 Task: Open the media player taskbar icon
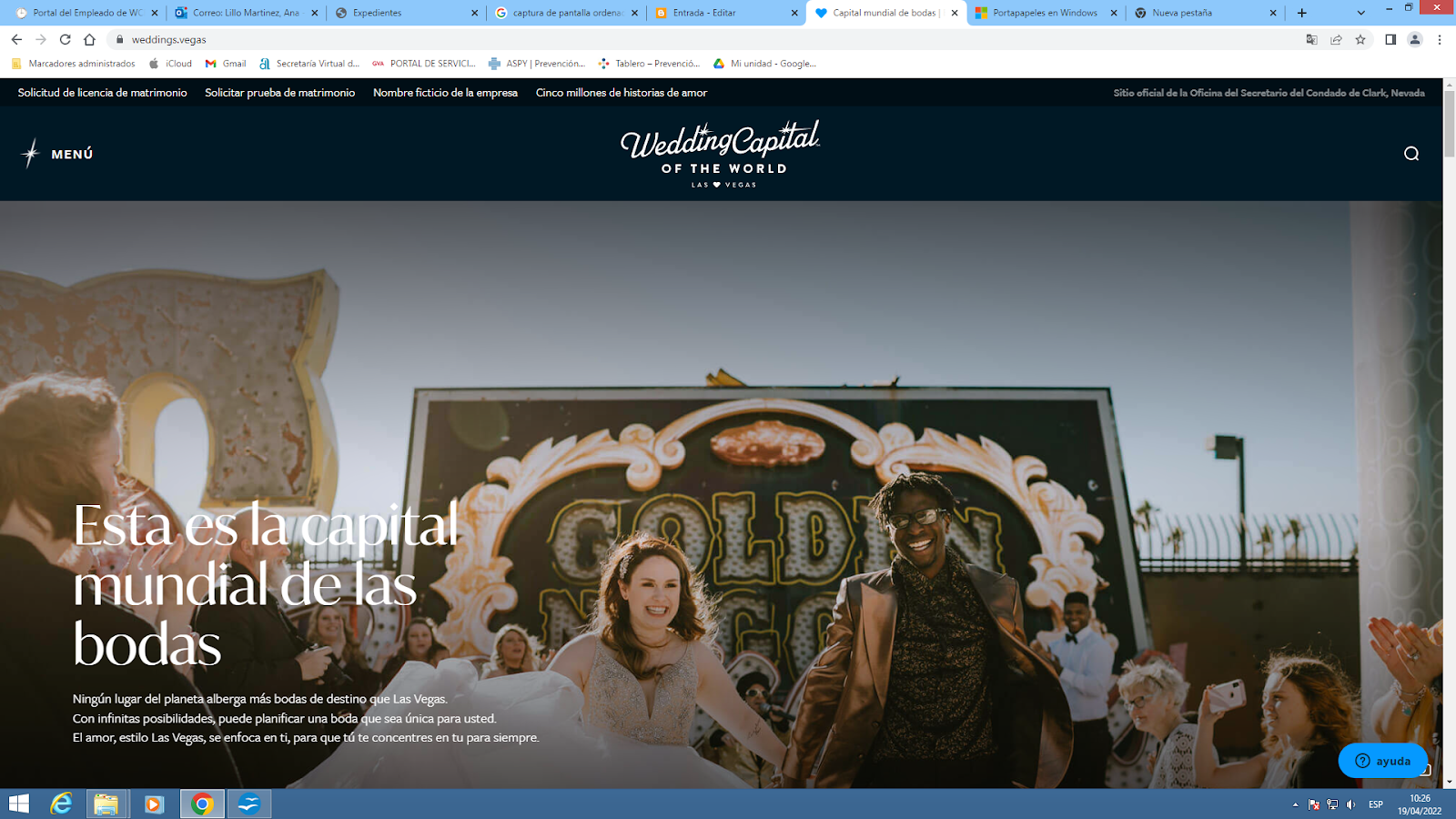coord(154,804)
